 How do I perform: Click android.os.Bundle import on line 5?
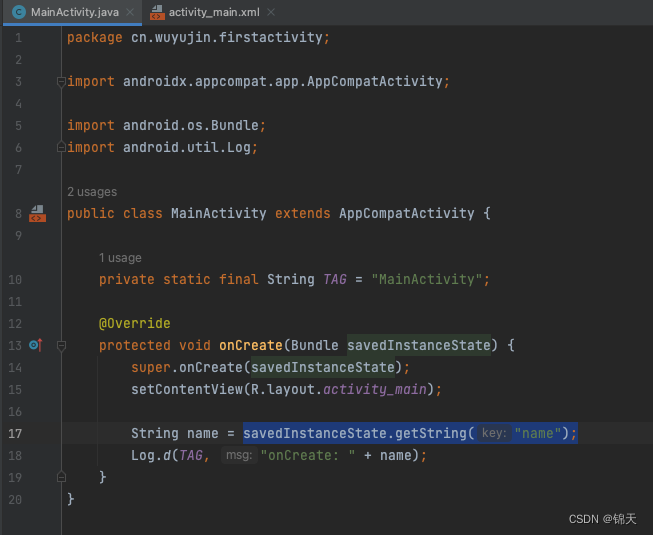click(x=191, y=125)
